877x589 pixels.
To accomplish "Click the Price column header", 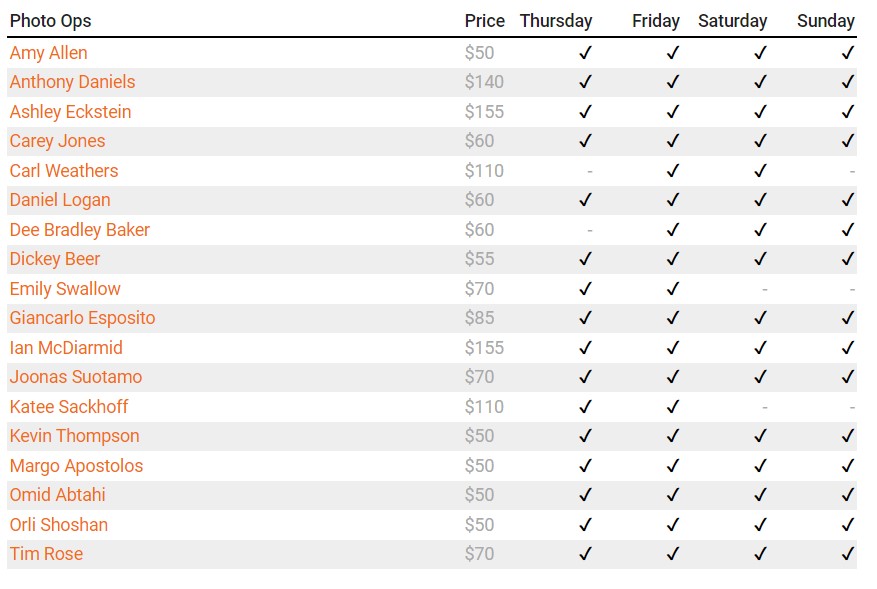I will point(484,21).
